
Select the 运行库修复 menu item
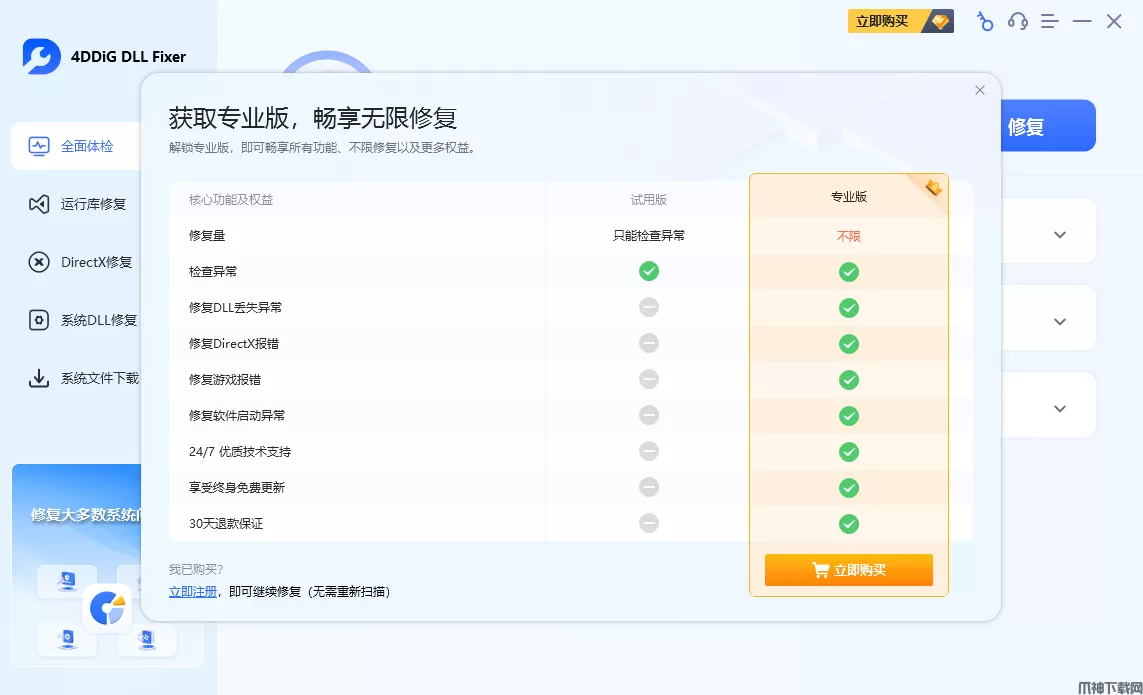pyautogui.click(x=94, y=204)
